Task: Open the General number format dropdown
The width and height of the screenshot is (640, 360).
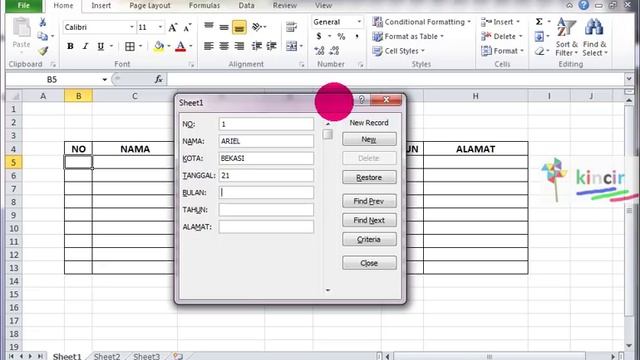Action: click(359, 22)
